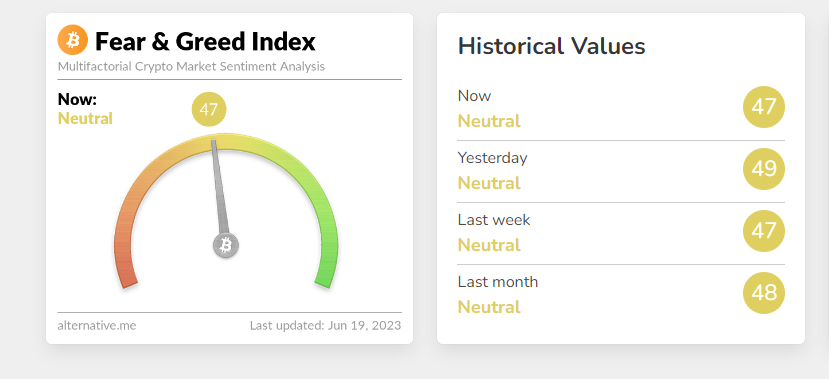
Task: Click the Multifactorial Crypto Market Sentiment subtitle
Action: pyautogui.click(x=191, y=67)
